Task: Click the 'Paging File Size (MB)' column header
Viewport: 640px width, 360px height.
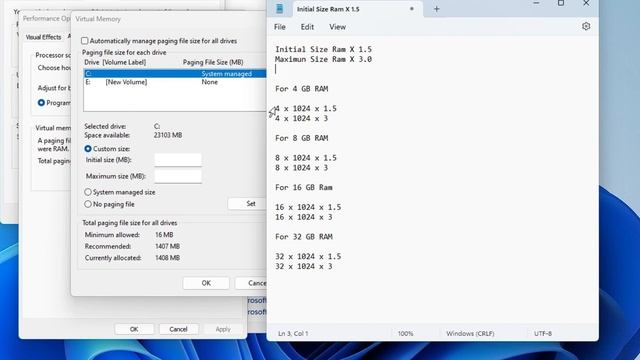Action: (x=213, y=62)
